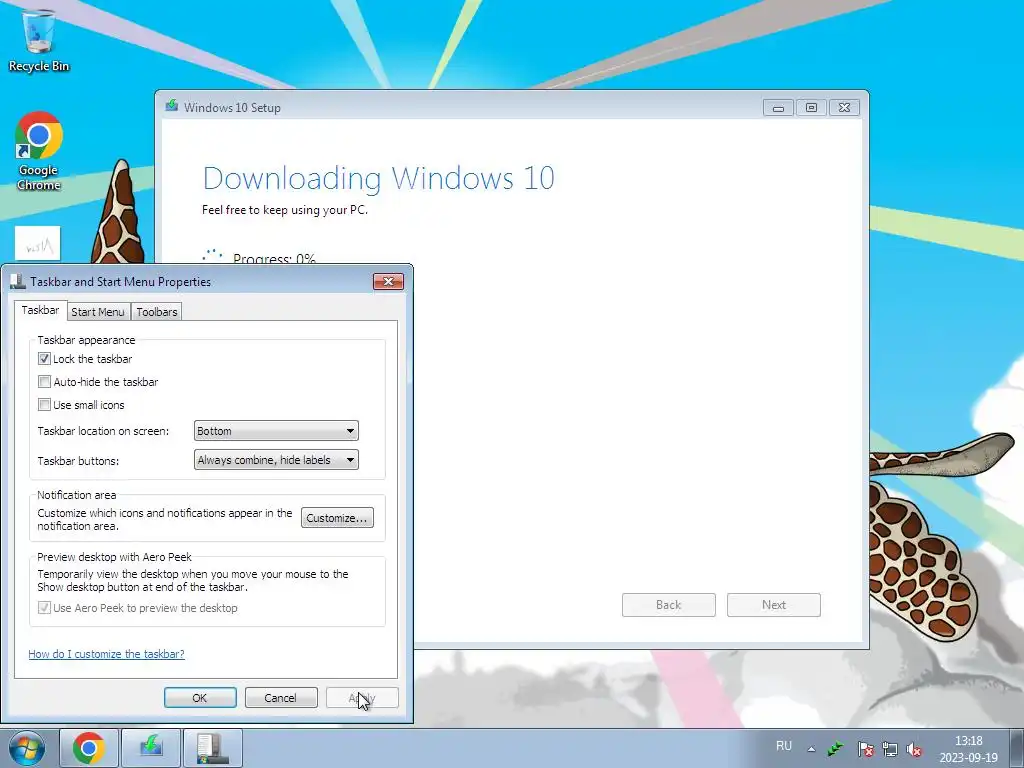Viewport: 1024px width, 768px height.
Task: Click the RU language indicator
Action: [x=784, y=746]
